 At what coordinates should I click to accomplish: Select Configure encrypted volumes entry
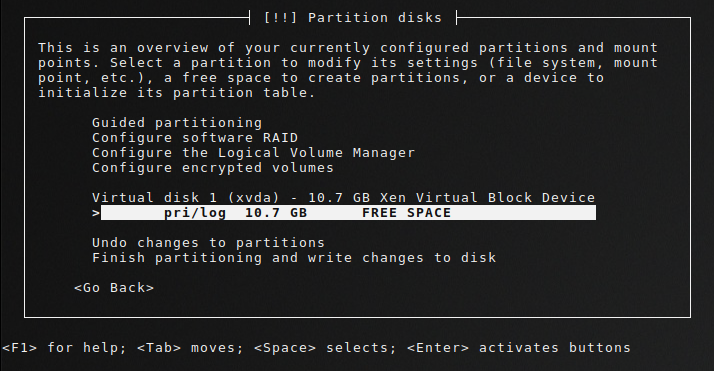tap(213, 168)
